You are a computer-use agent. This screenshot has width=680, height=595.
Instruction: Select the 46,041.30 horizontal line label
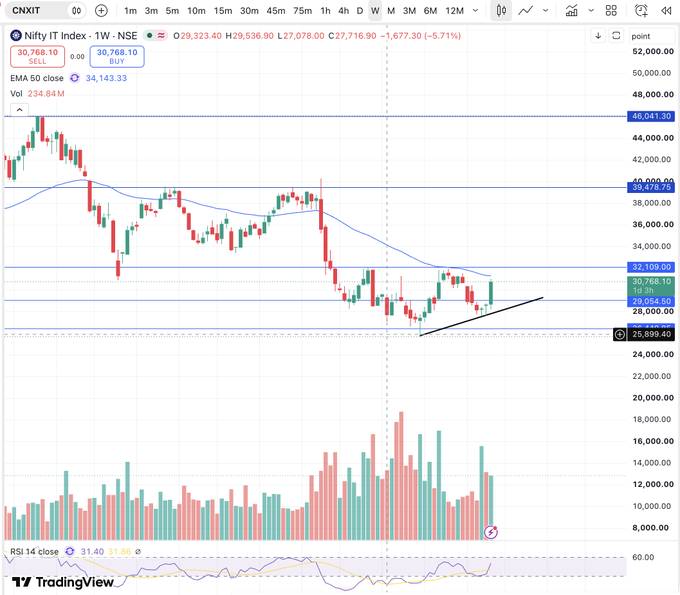[x=651, y=116]
